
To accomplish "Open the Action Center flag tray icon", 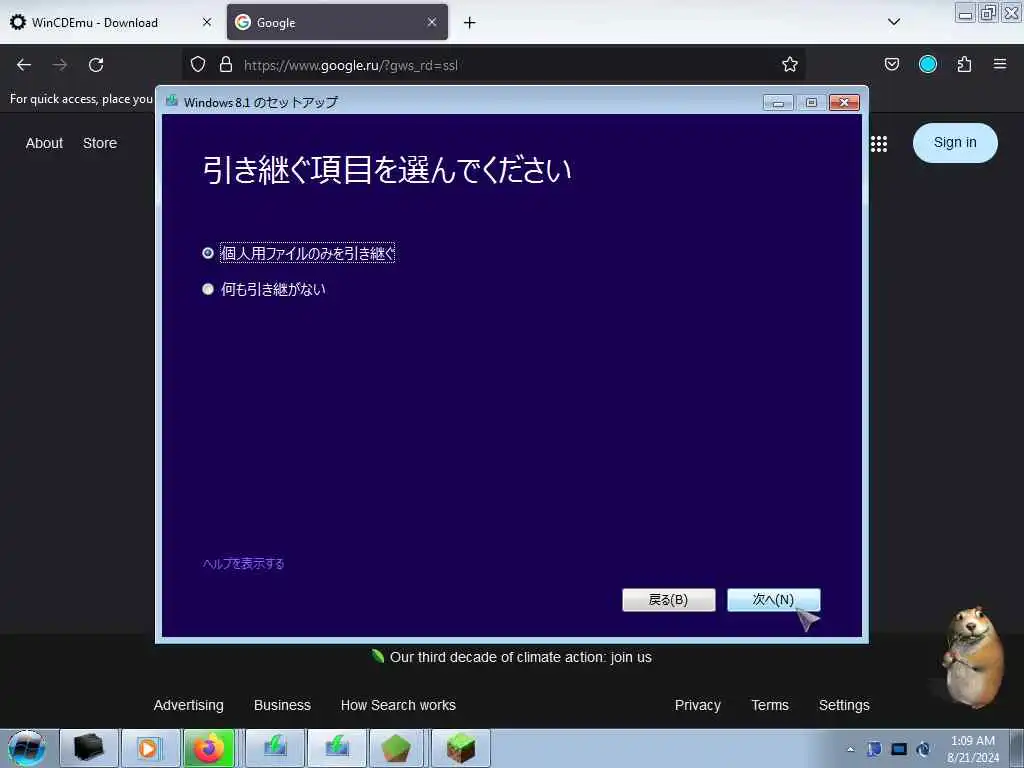I will 874,749.
